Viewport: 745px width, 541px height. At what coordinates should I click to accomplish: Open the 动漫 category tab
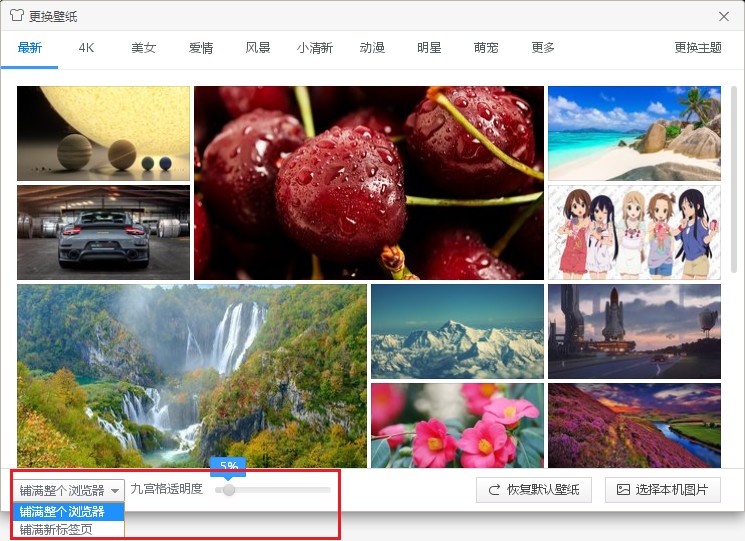(372, 48)
